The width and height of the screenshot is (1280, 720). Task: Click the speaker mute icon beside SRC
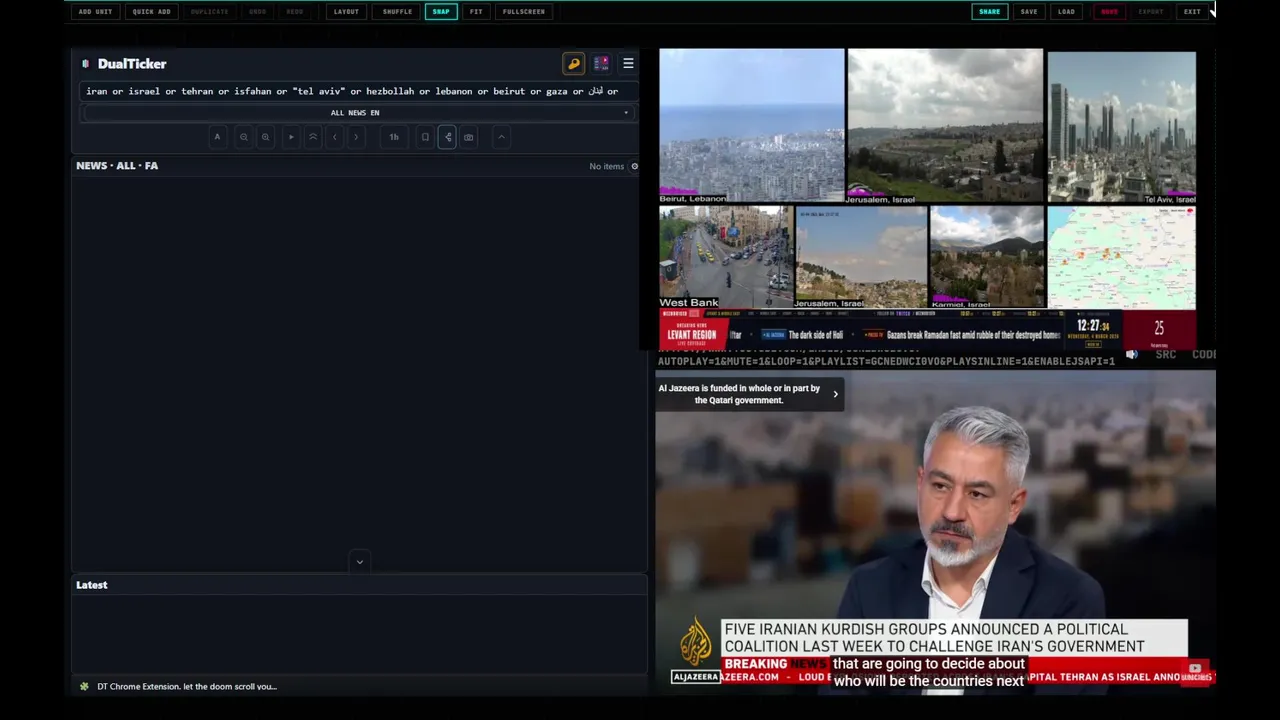[1131, 355]
